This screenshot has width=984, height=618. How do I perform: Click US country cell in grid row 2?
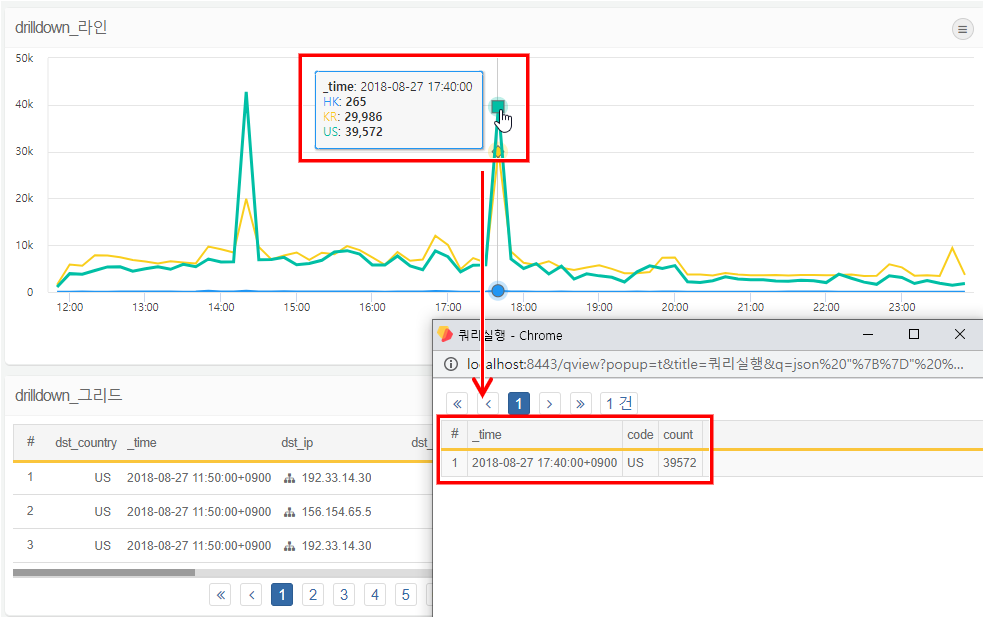(x=102, y=512)
